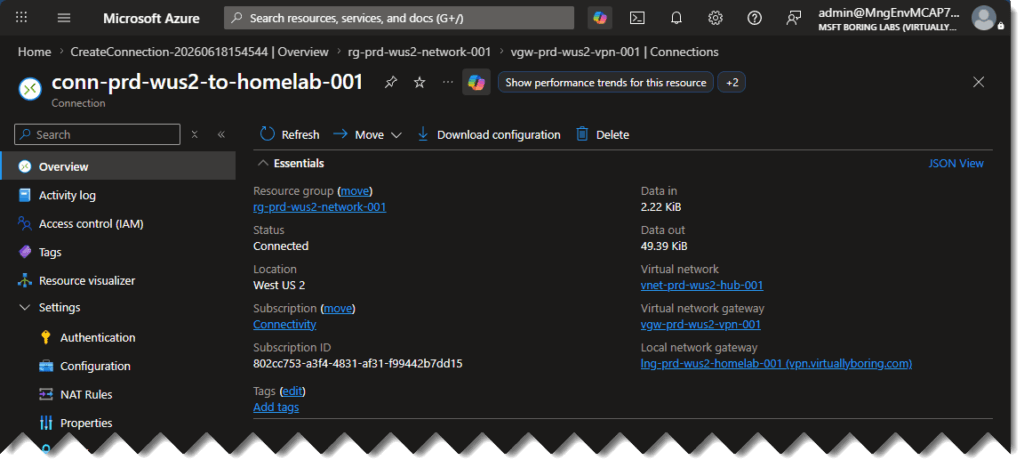Click the Refresh toolbar button

click(x=290, y=134)
